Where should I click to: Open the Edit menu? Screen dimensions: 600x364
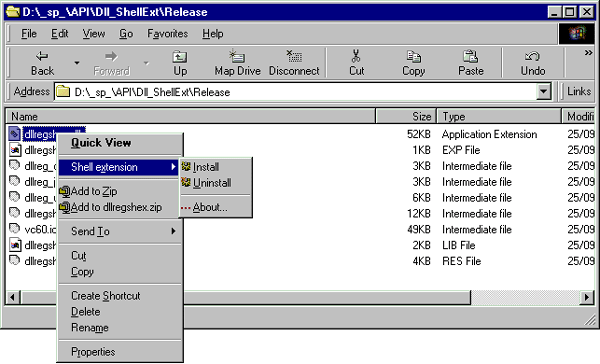(60, 34)
